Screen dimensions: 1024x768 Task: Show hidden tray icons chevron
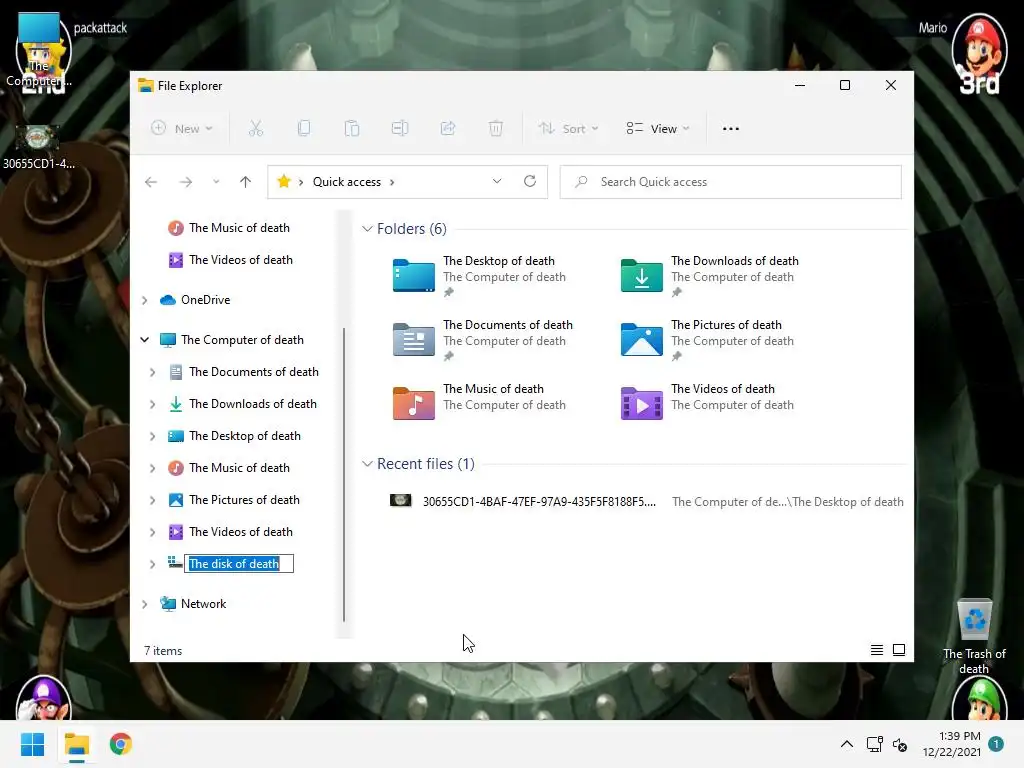[846, 744]
